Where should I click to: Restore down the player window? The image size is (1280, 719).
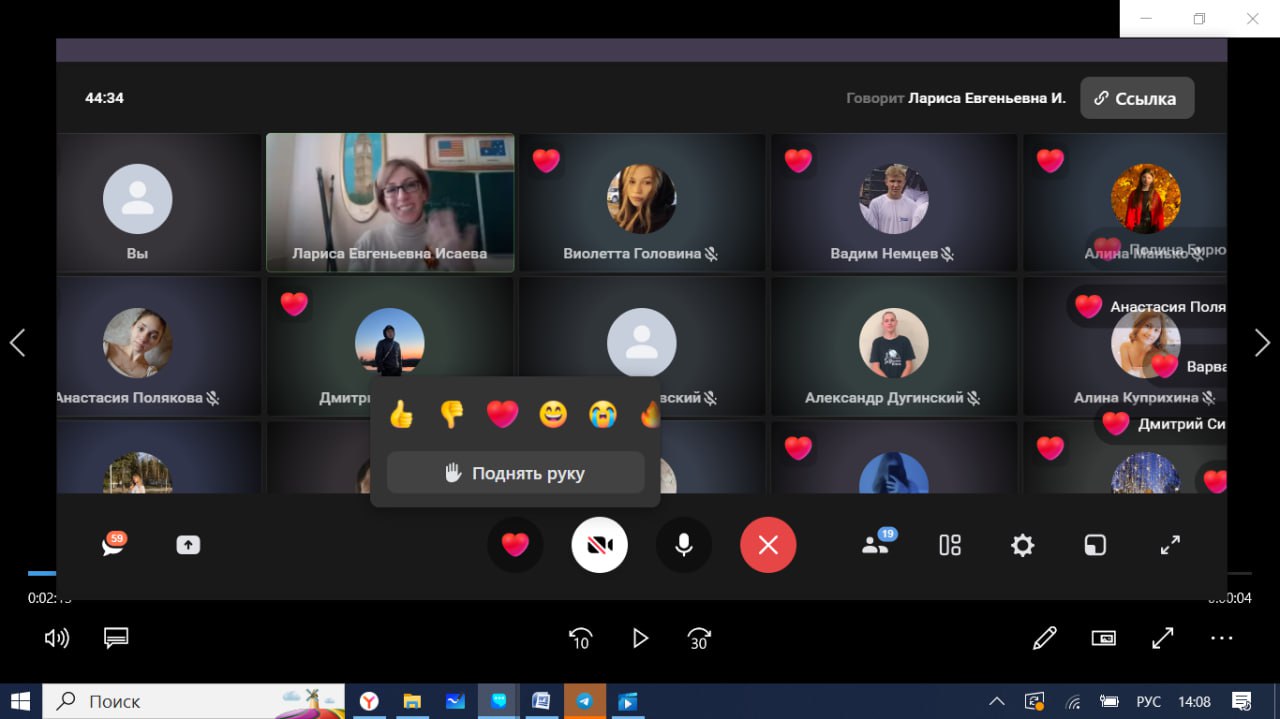[1199, 19]
